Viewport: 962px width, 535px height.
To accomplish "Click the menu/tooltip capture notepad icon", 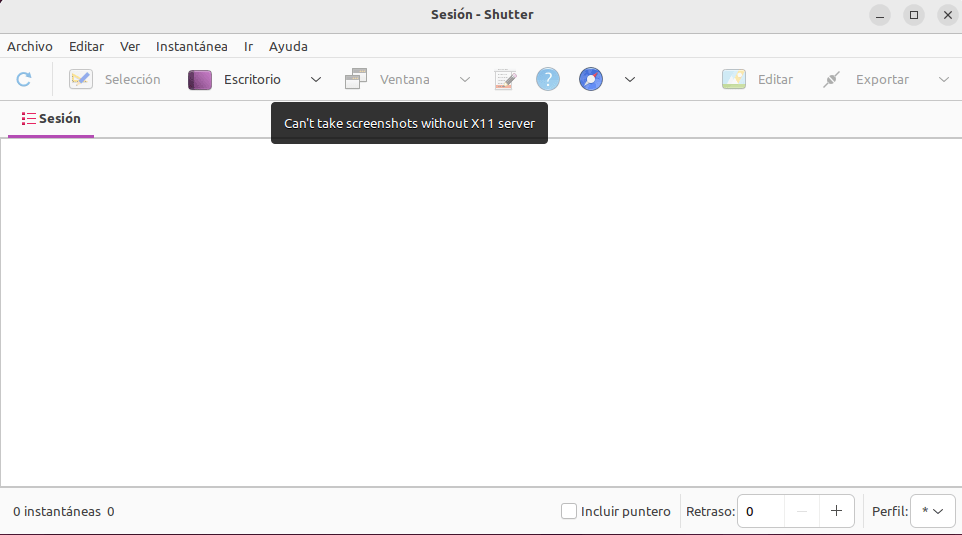I will click(x=505, y=79).
